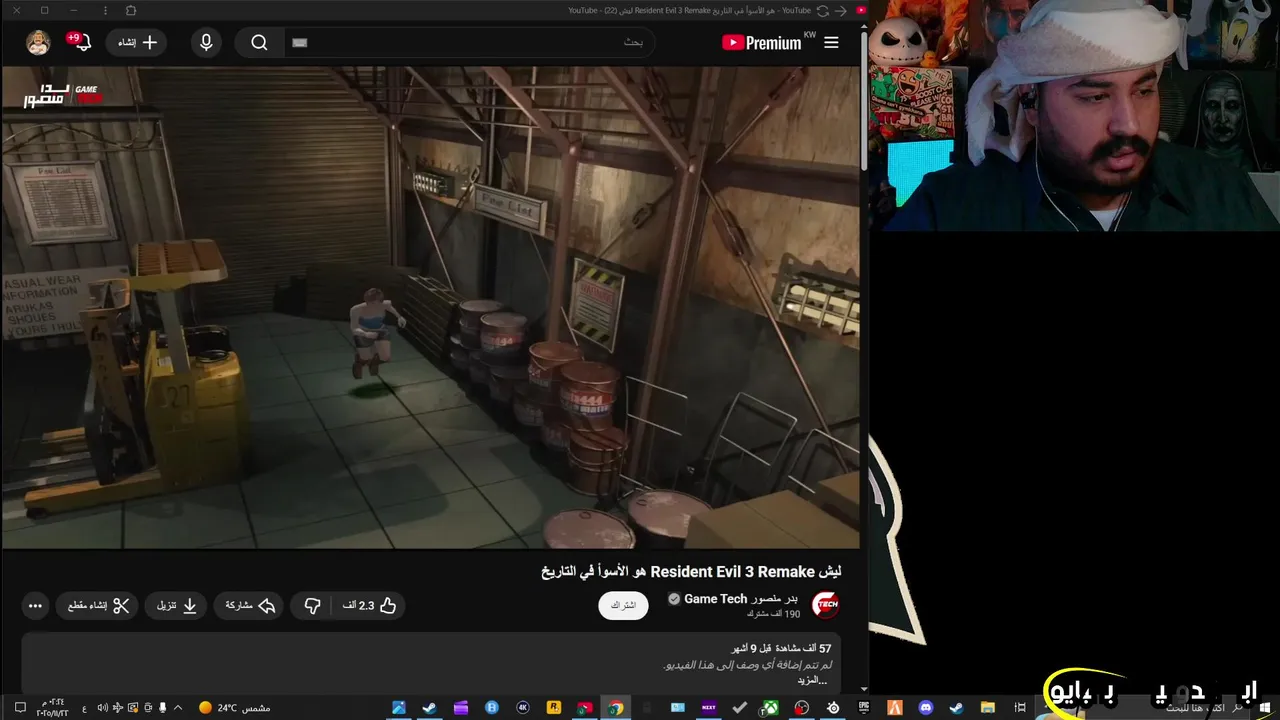
Task: Open the YouTube notifications bell
Action: (81, 42)
